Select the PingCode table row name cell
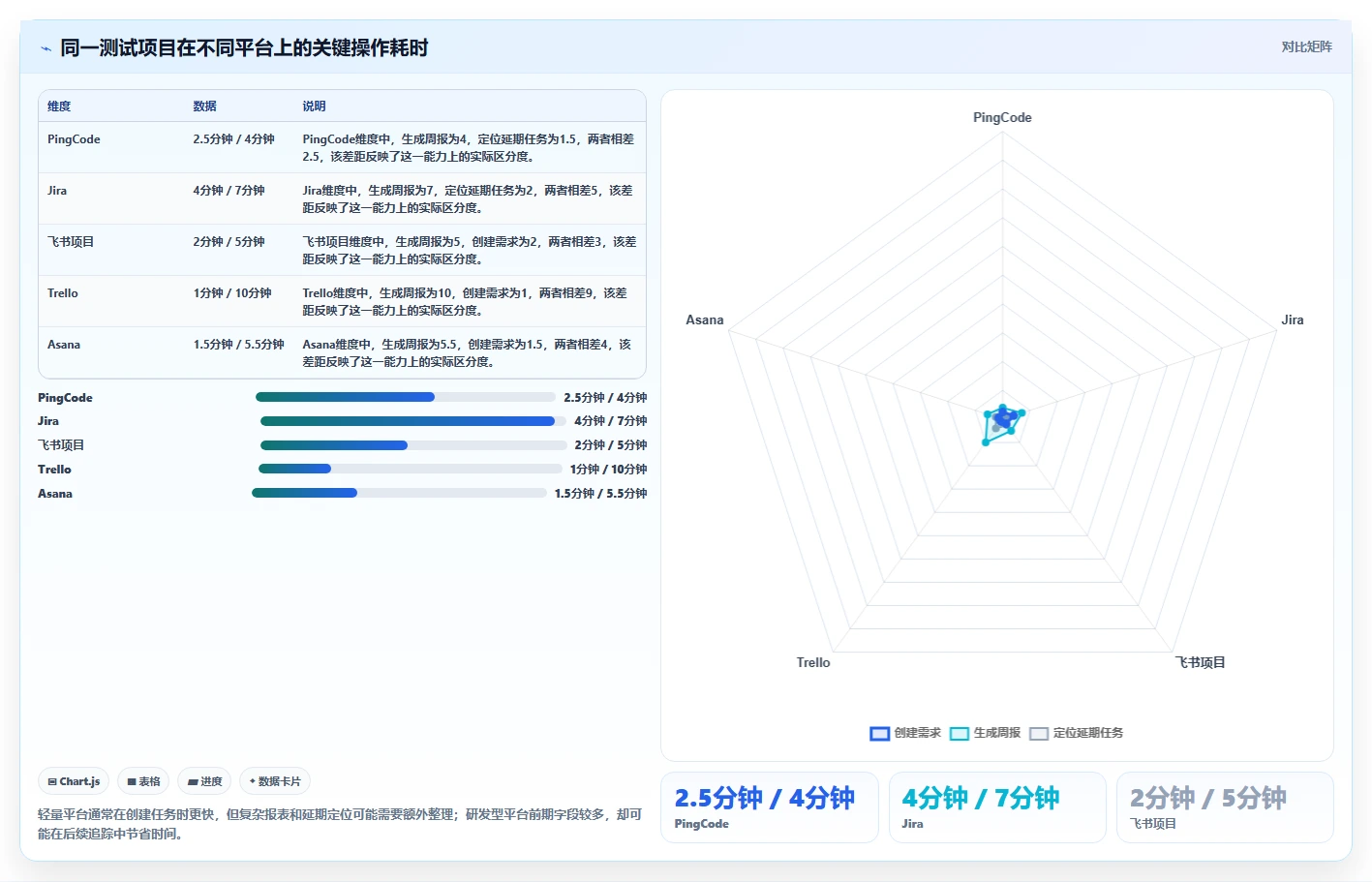 pos(74,139)
